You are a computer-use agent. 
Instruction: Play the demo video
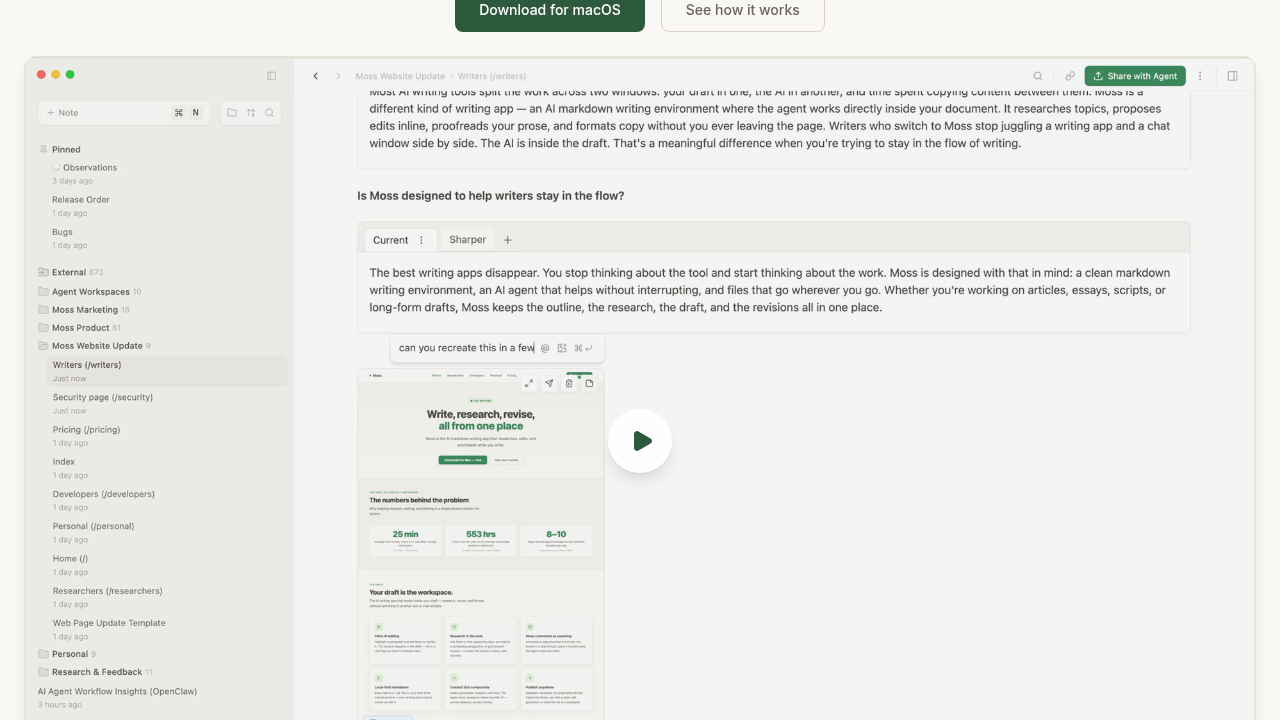click(x=640, y=441)
